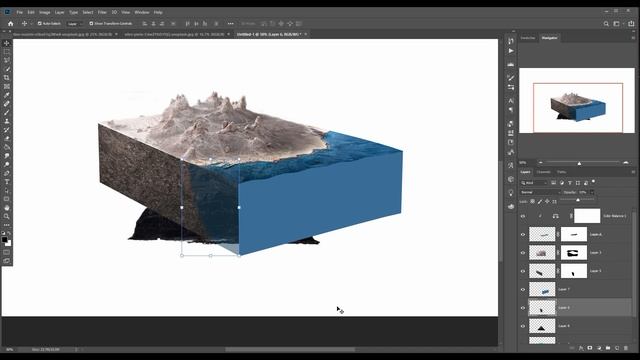Select the Dodge tool
This screenshot has height=360, width=640.
(7, 164)
